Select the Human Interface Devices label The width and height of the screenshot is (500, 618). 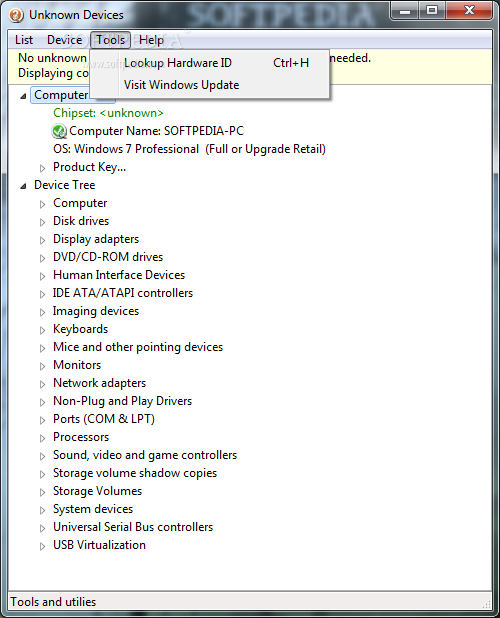(x=119, y=275)
